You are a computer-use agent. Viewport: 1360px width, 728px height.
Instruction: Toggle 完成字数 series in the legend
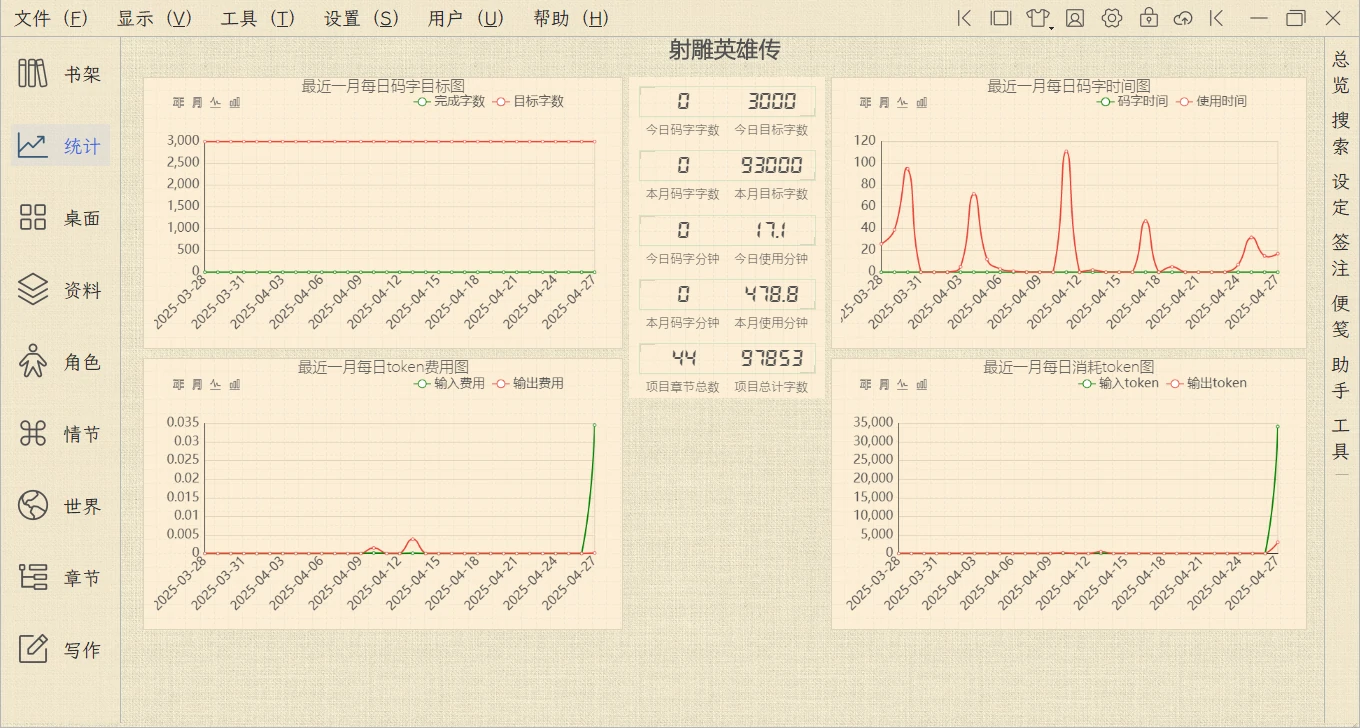tap(450, 101)
